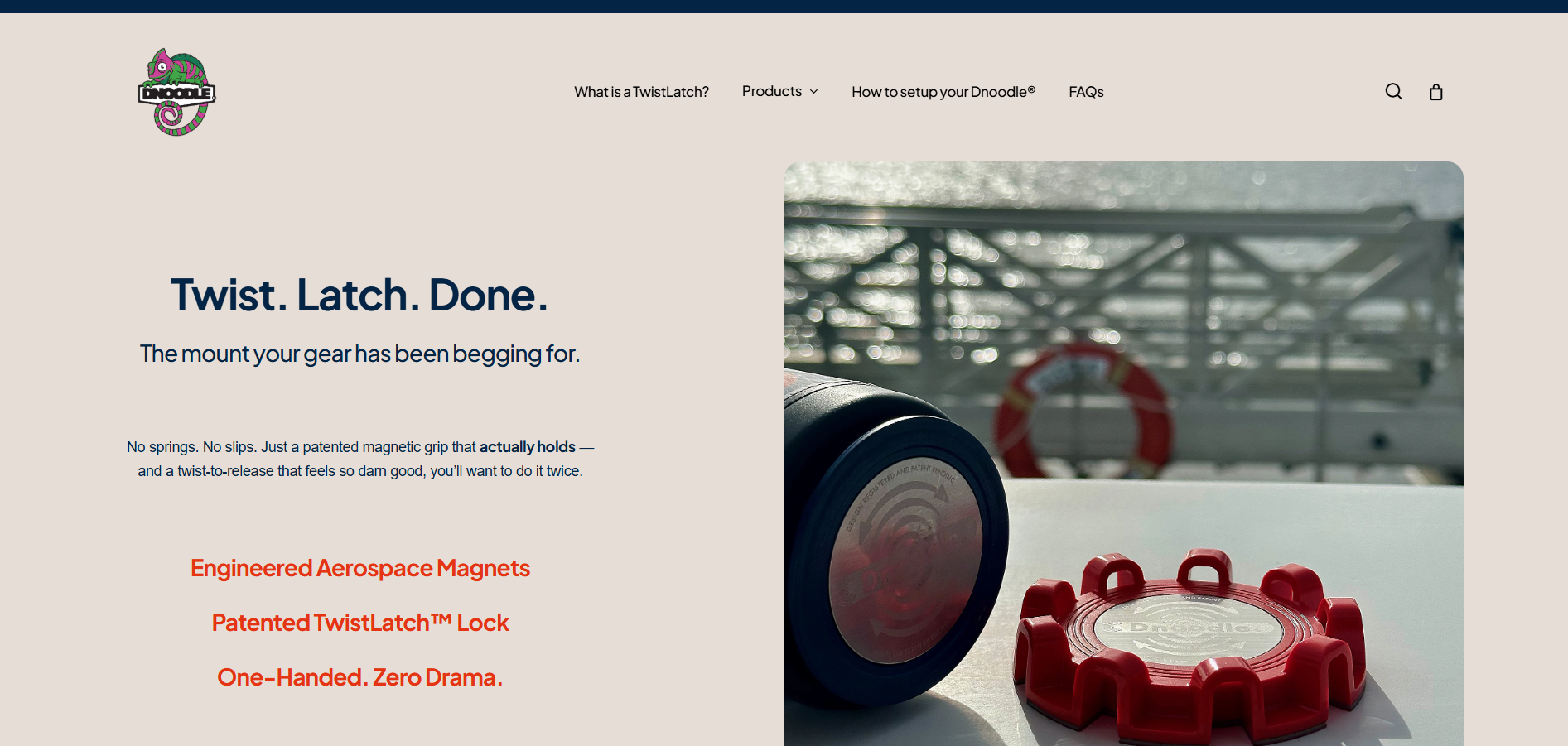Open the search magnifier icon
1568x746 pixels.
pos(1394,92)
